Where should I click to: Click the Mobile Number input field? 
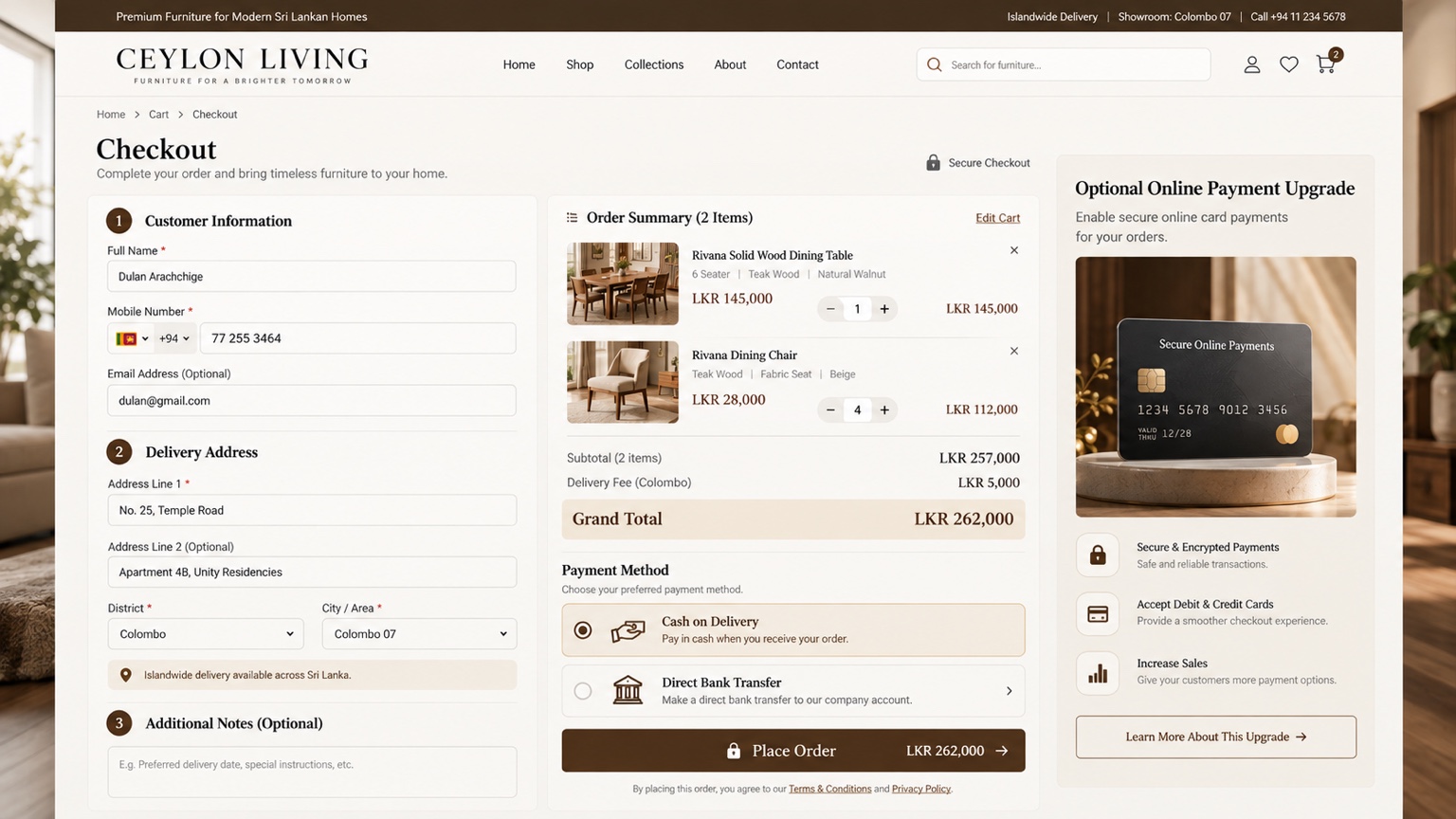357,338
